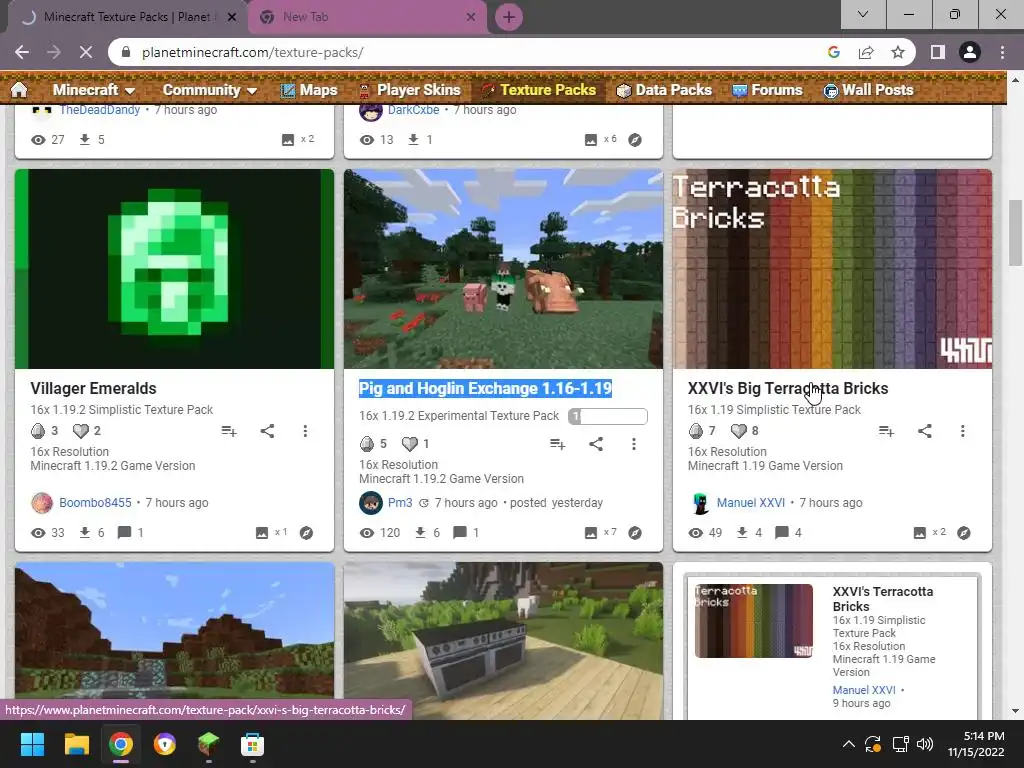
Task: Give a diamond to Pig and Hoglin Exchange
Action: click(x=367, y=444)
